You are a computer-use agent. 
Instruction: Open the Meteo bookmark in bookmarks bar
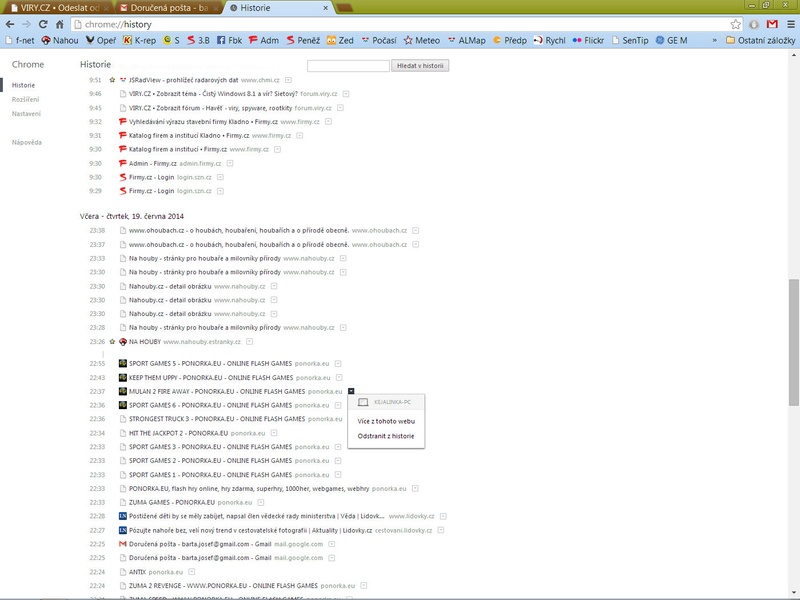(x=420, y=40)
